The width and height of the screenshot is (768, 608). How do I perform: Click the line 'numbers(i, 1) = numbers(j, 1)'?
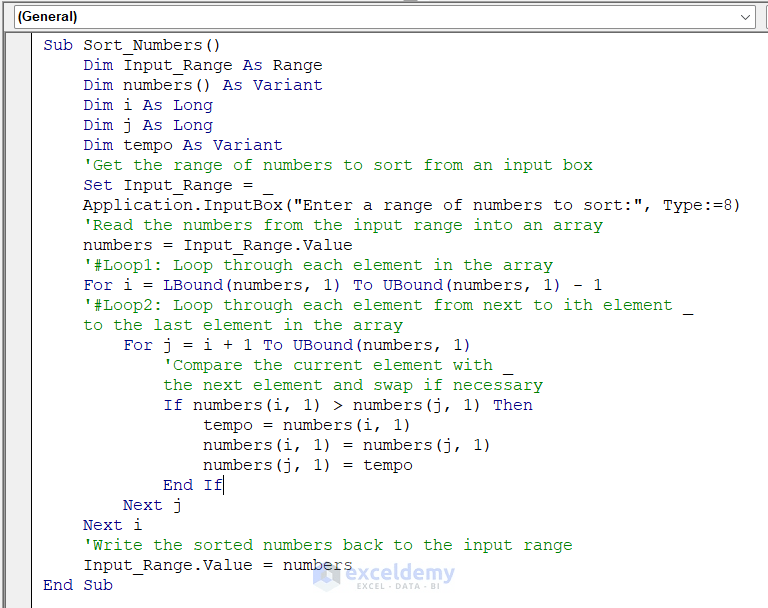point(346,445)
